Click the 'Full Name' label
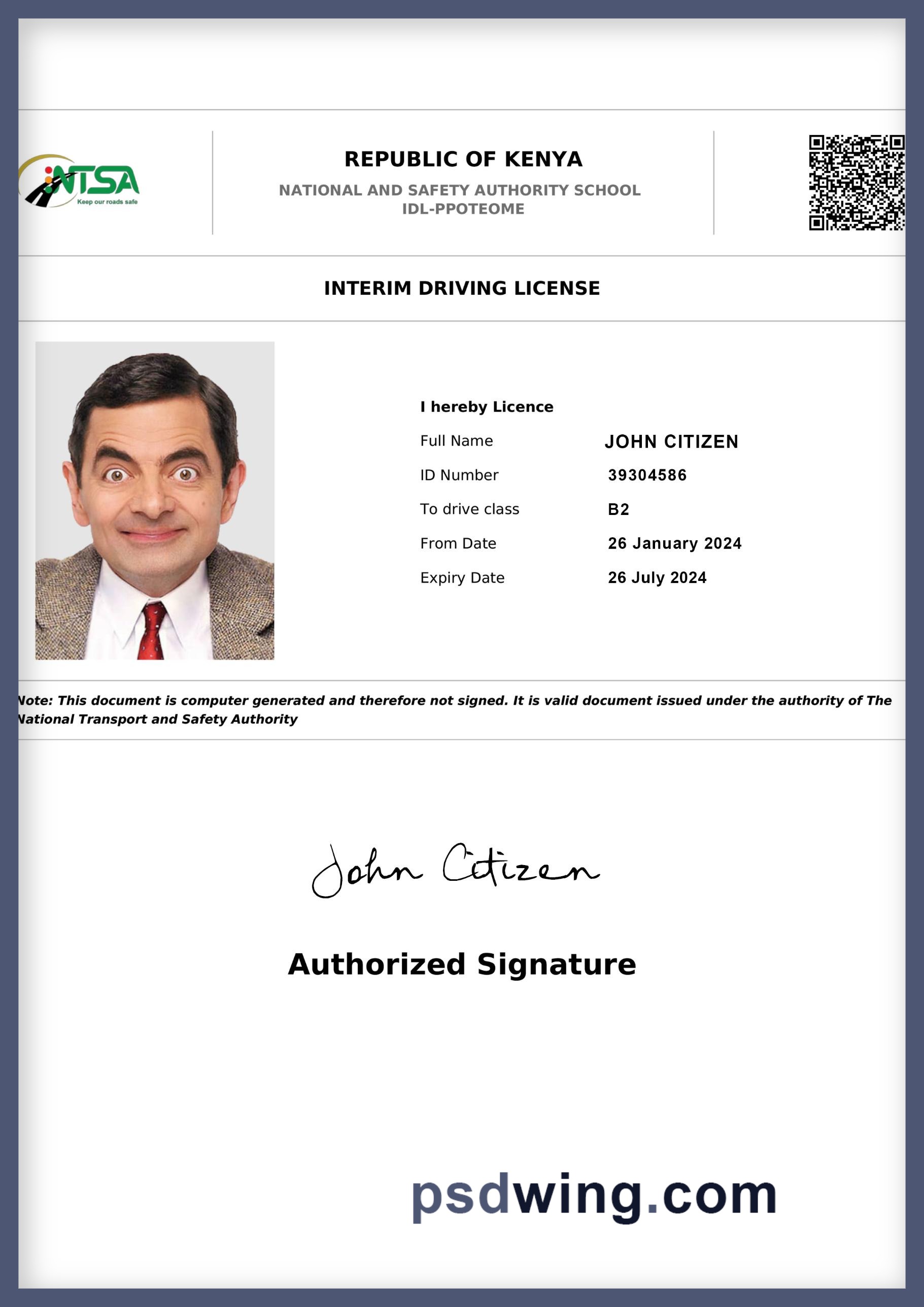The height and width of the screenshot is (1307, 924). pos(457,440)
